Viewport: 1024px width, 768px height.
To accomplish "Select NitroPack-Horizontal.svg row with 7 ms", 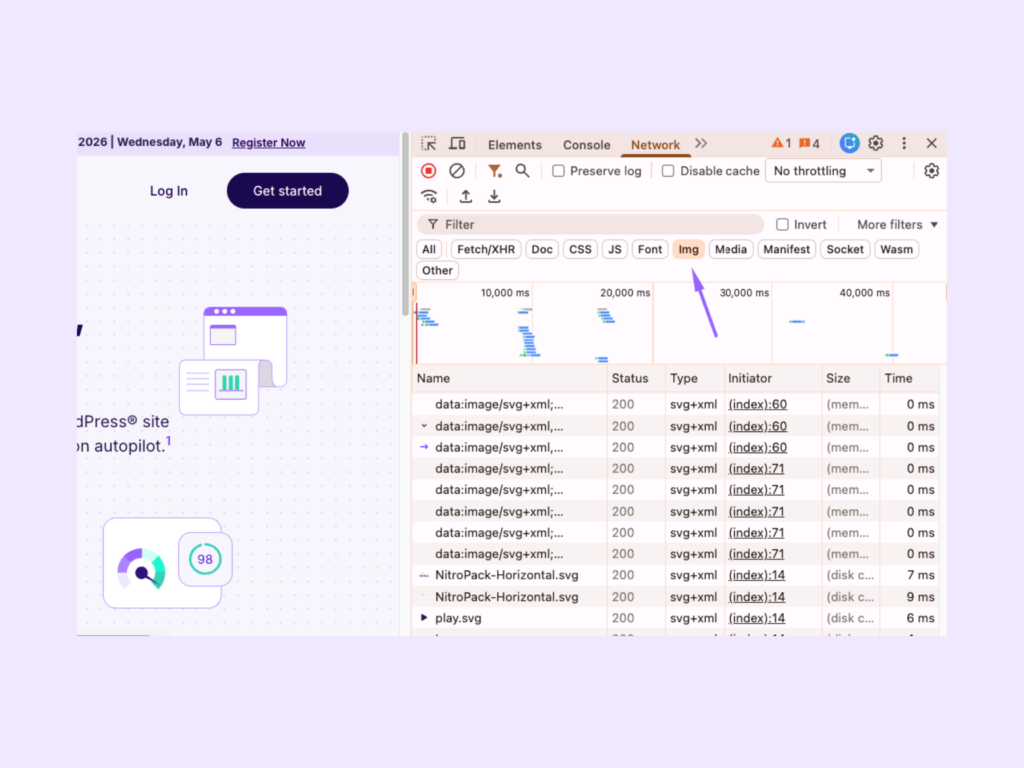I will click(676, 575).
